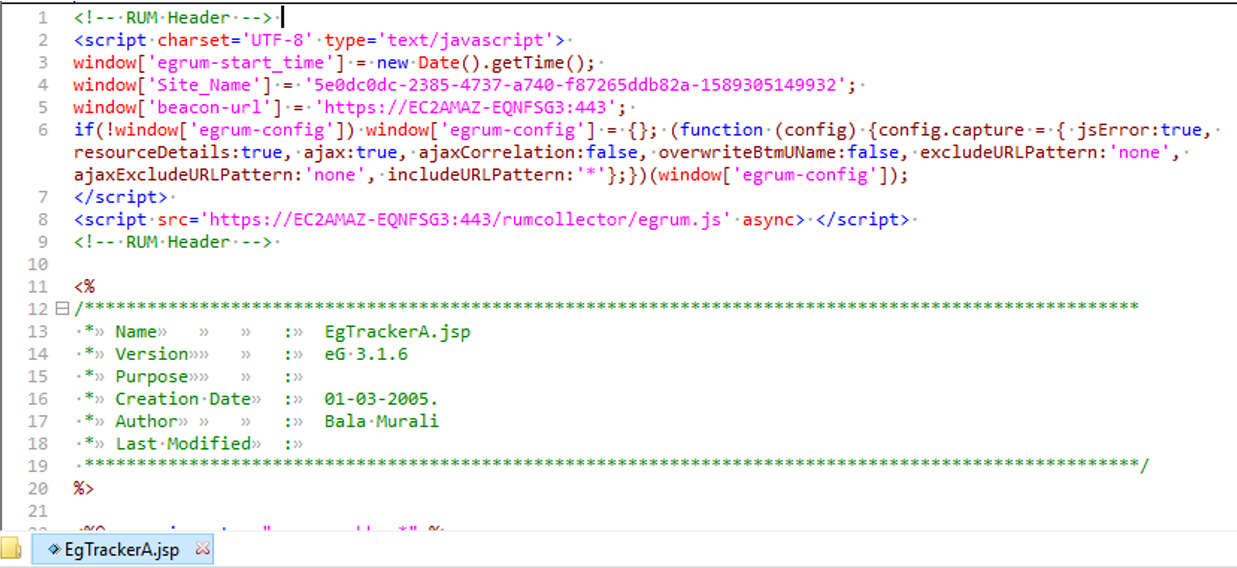
Task: Click the %> closing tag on line 20
Action: click(x=84, y=489)
